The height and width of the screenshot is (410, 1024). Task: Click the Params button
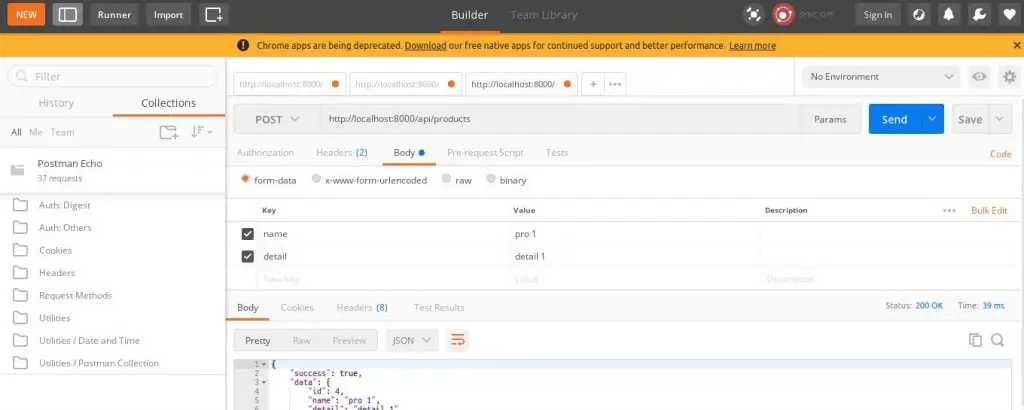[830, 119]
